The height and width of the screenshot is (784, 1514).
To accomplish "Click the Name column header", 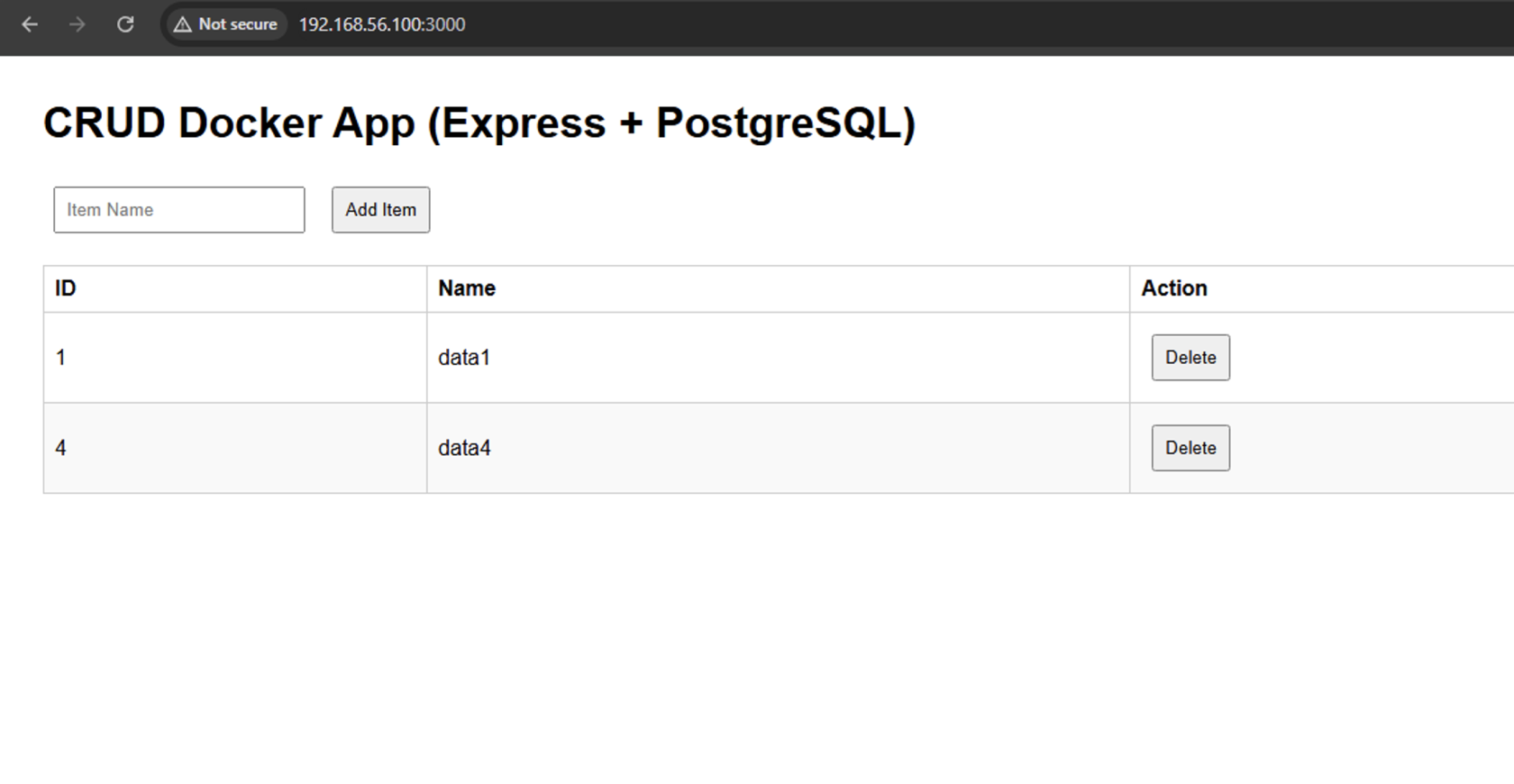I will coord(467,288).
